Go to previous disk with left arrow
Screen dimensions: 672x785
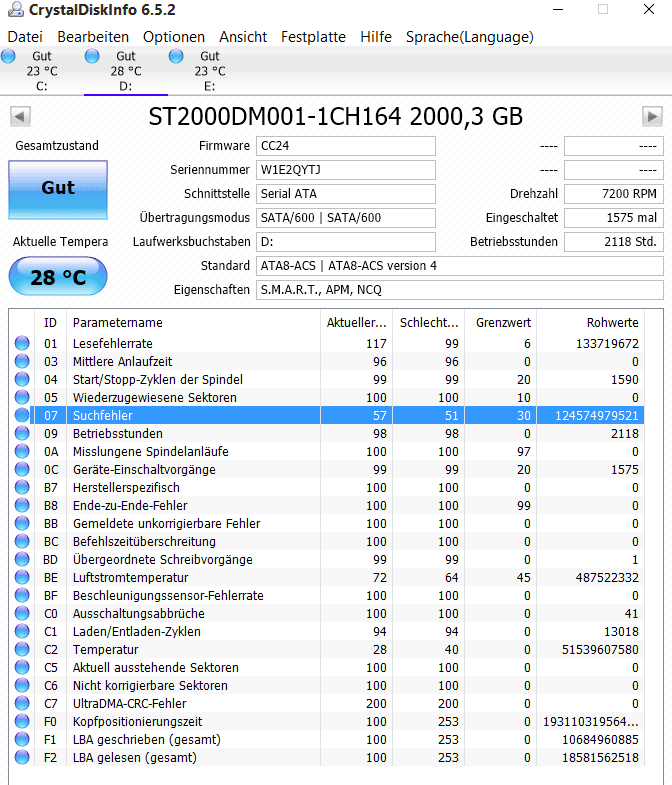pyautogui.click(x=20, y=117)
